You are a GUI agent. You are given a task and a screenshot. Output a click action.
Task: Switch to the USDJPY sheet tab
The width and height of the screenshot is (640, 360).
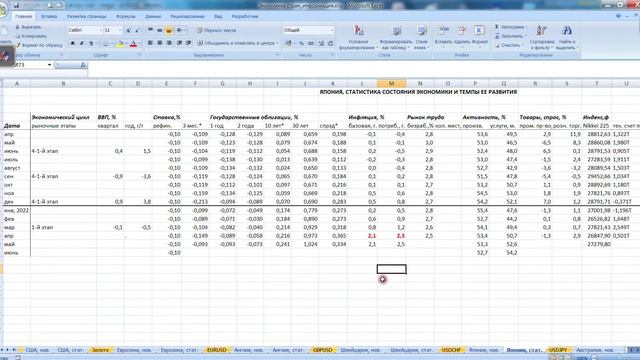point(558,350)
